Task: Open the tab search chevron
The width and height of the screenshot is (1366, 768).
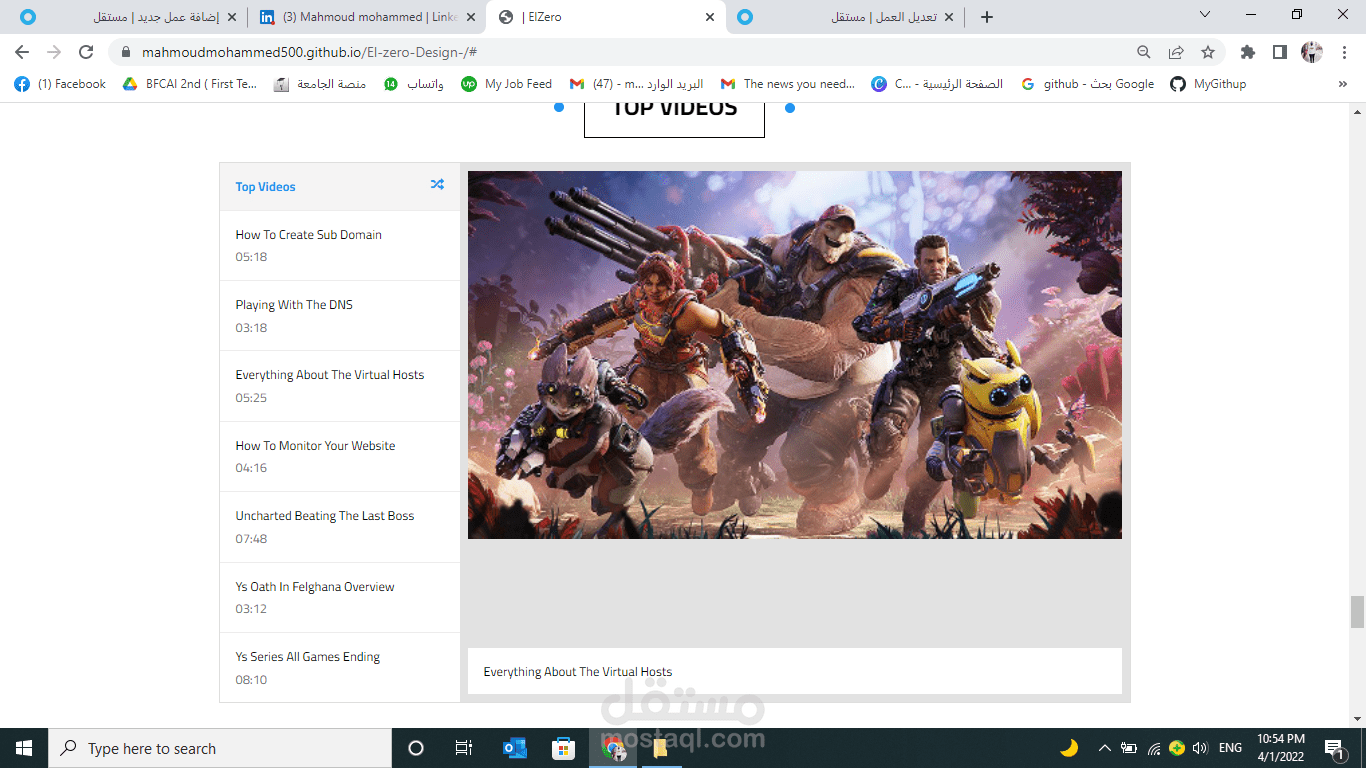Action: pyautogui.click(x=1205, y=14)
